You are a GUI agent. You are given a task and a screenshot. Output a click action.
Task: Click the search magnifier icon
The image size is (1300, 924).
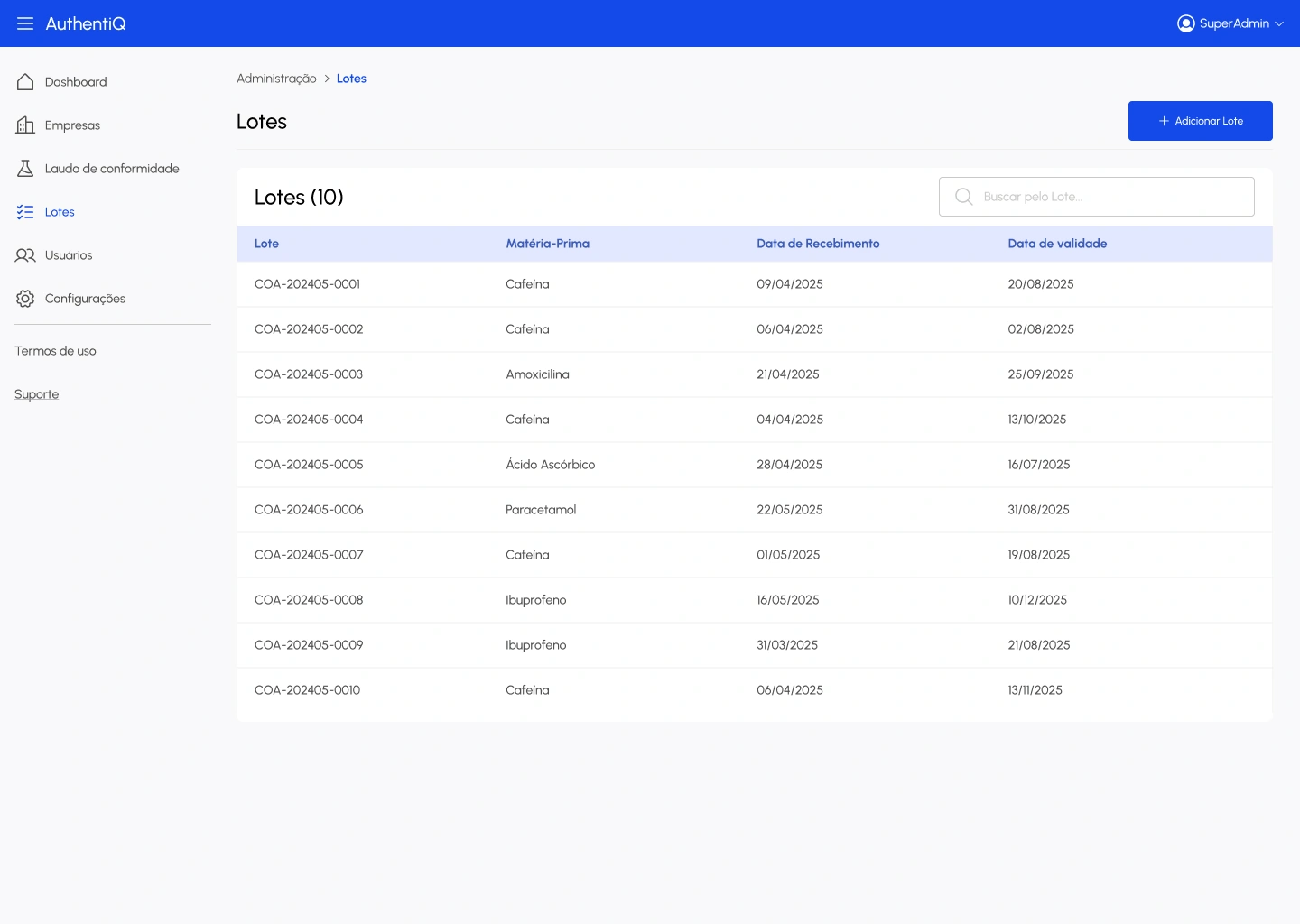963,197
